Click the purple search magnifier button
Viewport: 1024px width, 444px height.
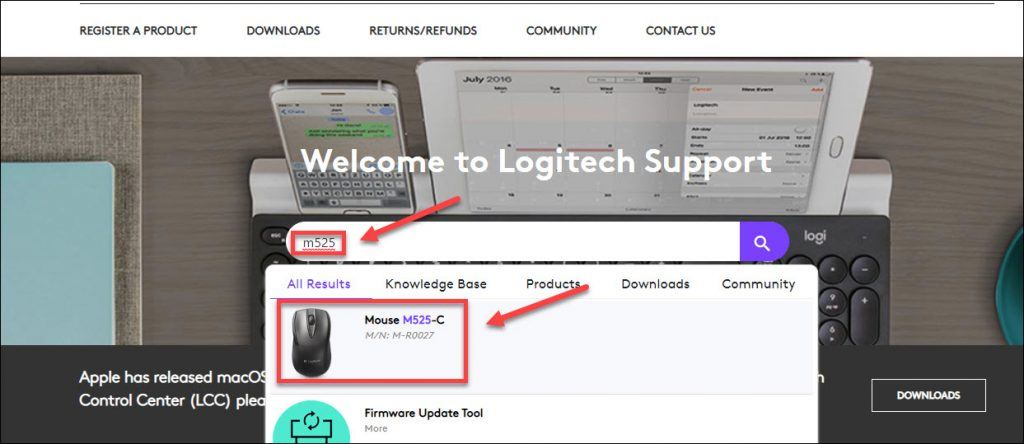764,242
